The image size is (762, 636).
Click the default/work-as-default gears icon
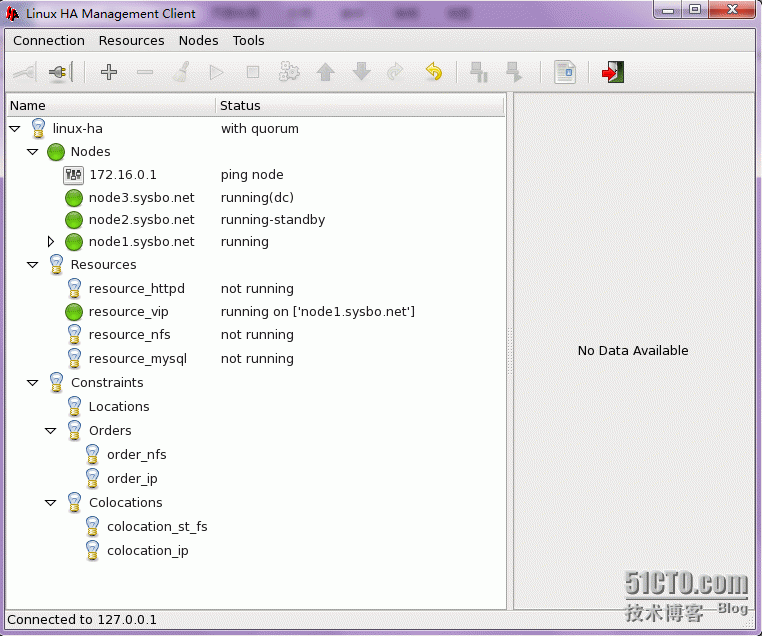coord(289,72)
